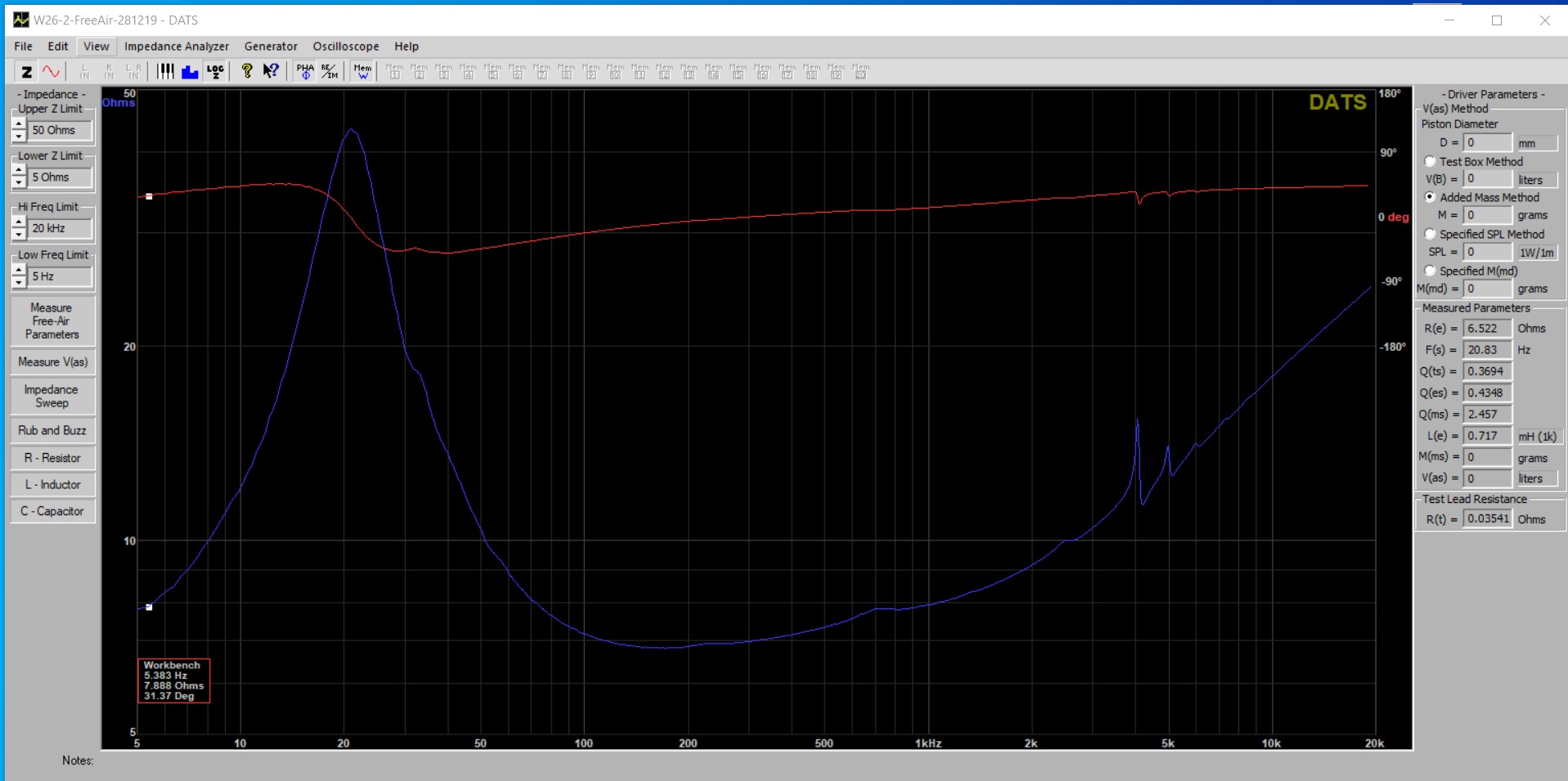
Task: Increase the Hi Freq Limit stepper
Action: coord(19,222)
